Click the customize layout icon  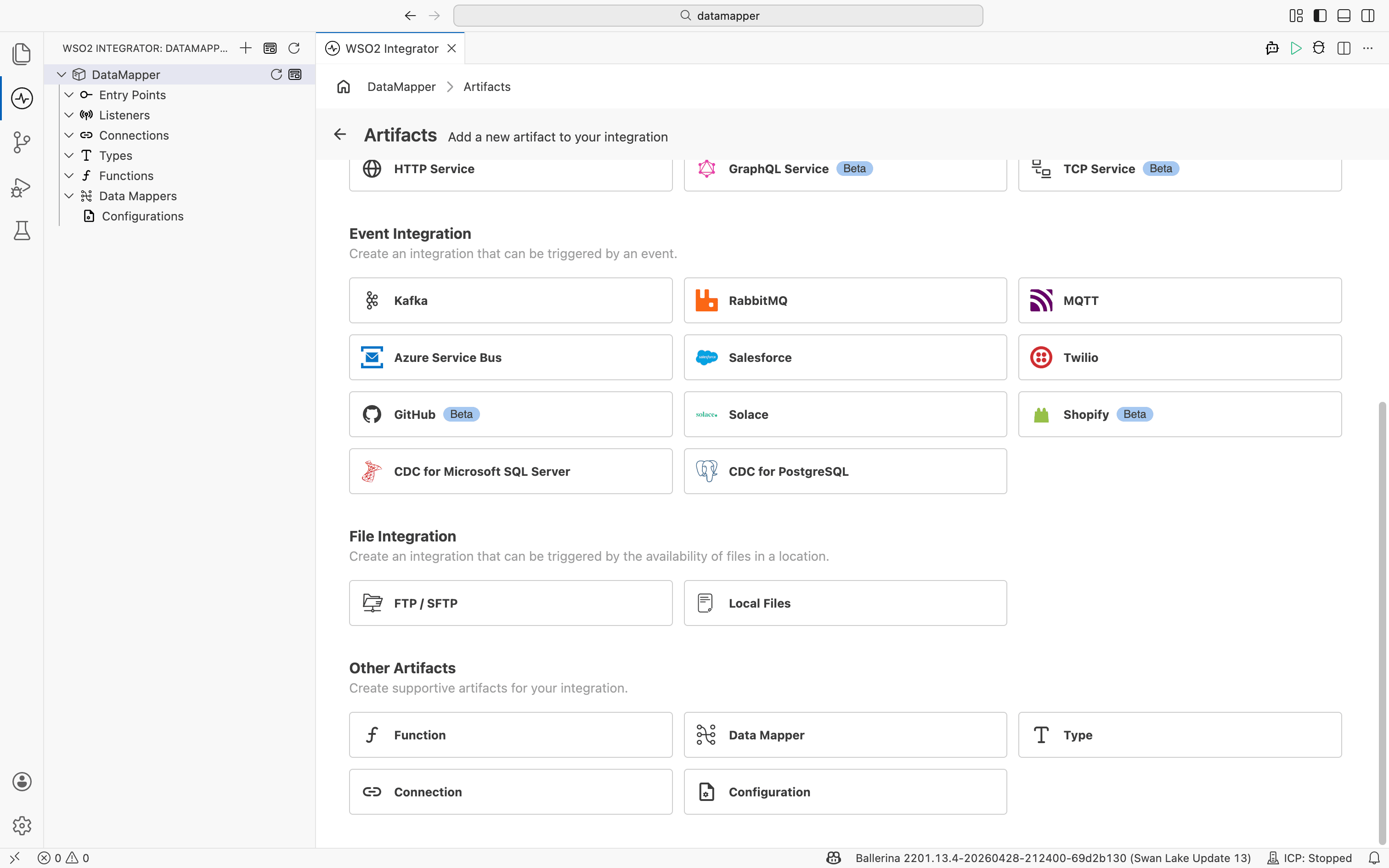[x=1296, y=16]
